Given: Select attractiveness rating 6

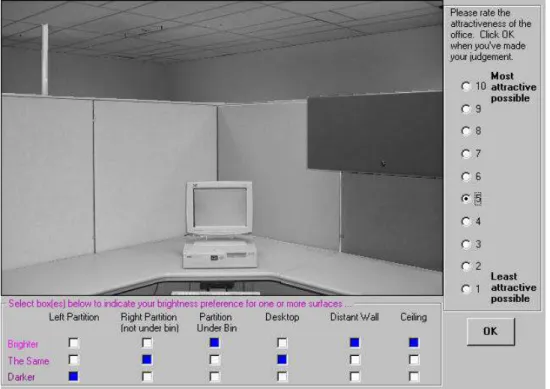Looking at the screenshot, I should click(x=466, y=176).
